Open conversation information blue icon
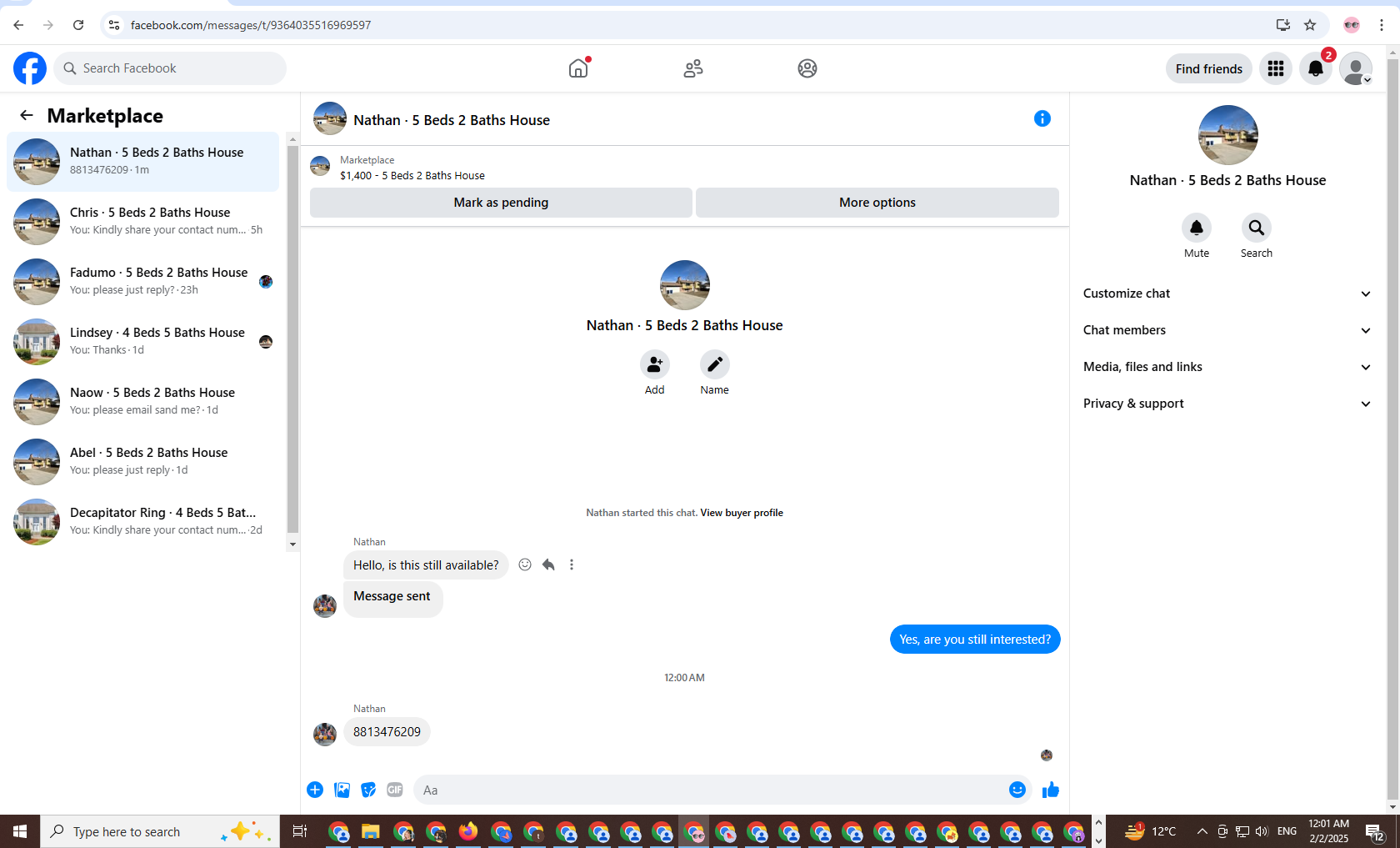The height and width of the screenshot is (848, 1400). (1042, 118)
